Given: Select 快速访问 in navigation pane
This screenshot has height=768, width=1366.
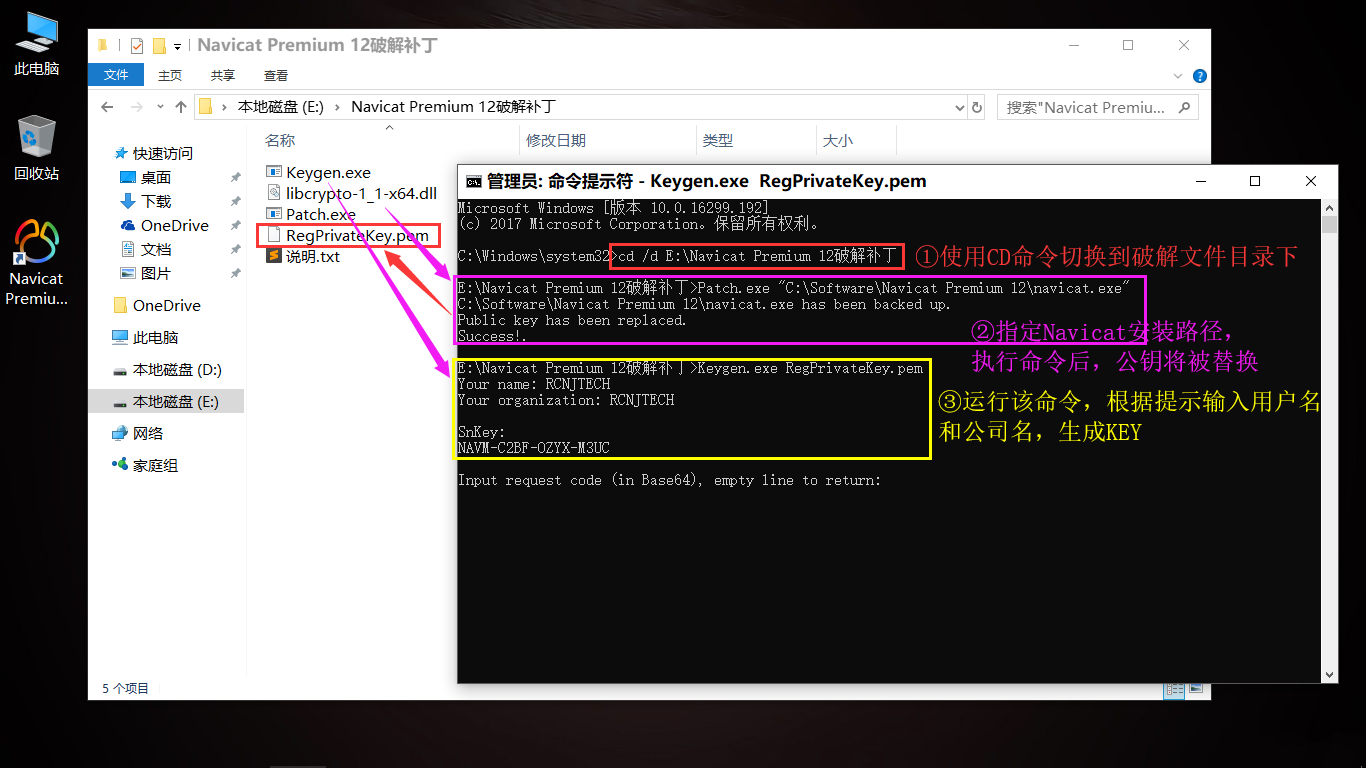Looking at the screenshot, I should tap(163, 153).
